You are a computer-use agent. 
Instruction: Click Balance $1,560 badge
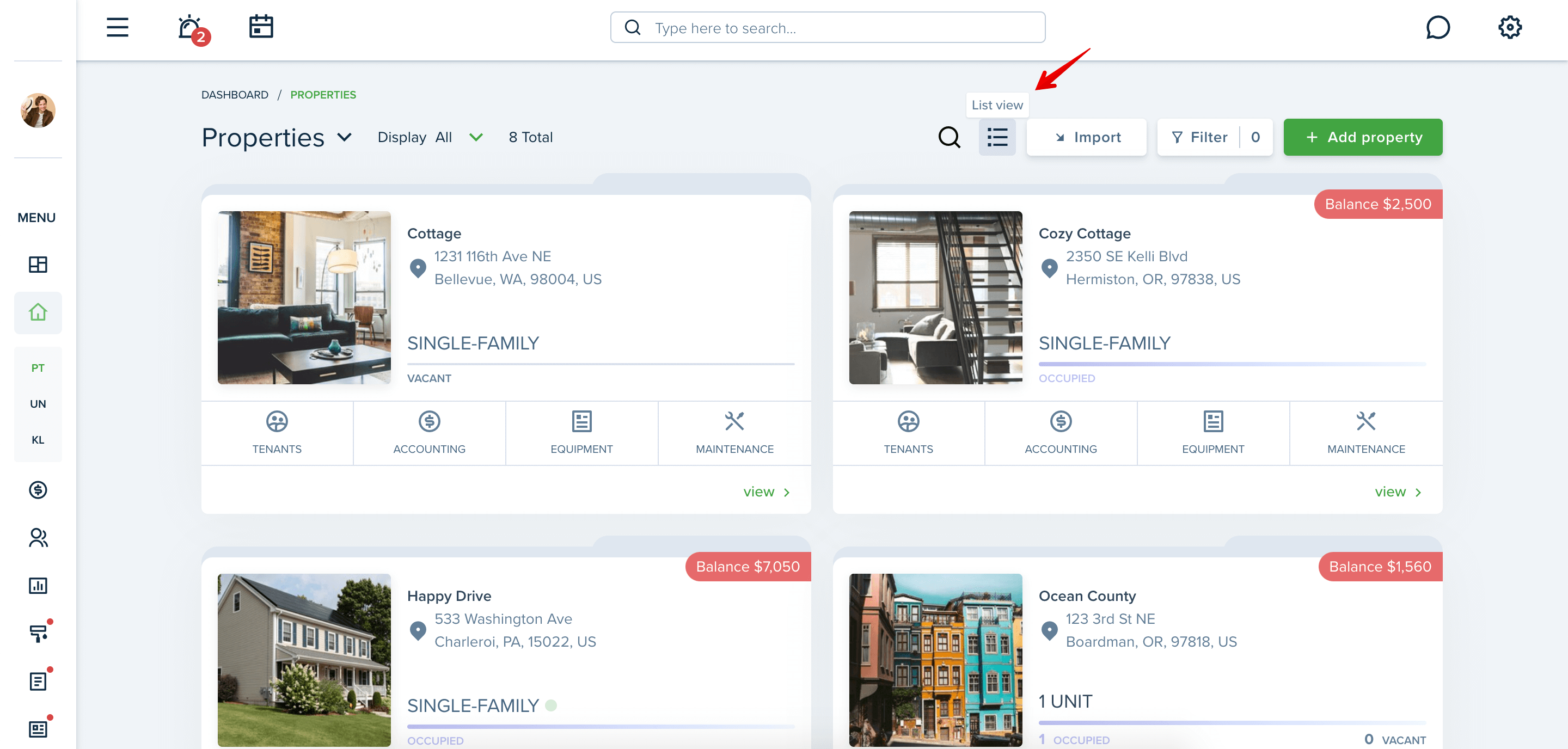pos(1381,567)
